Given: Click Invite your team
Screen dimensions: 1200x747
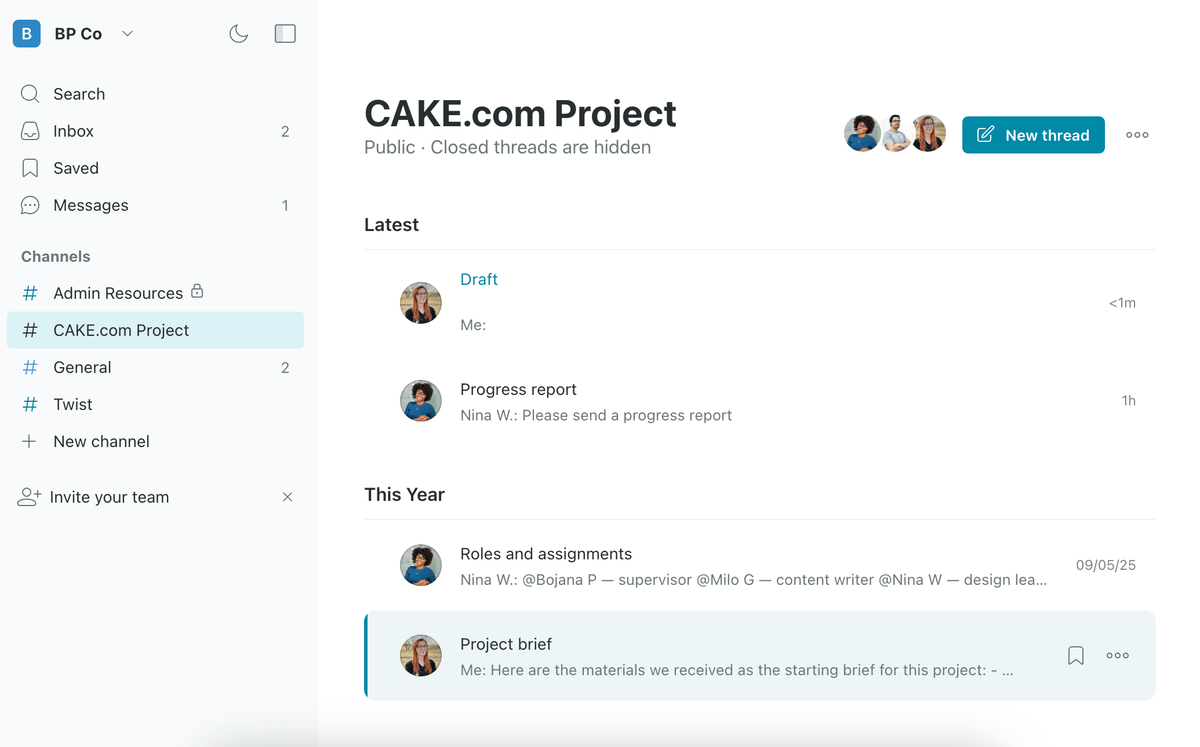Looking at the screenshot, I should click(109, 497).
